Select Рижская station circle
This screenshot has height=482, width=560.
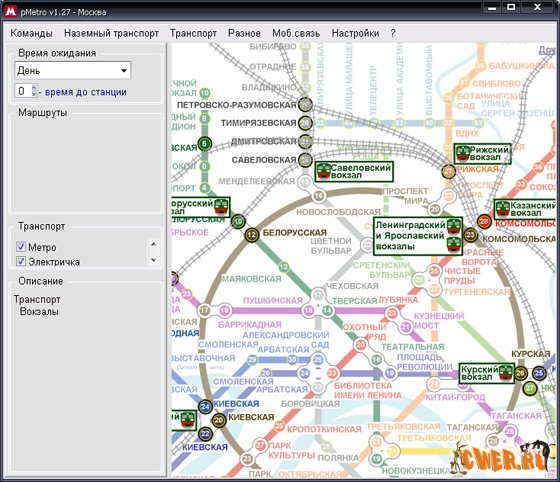coord(449,172)
